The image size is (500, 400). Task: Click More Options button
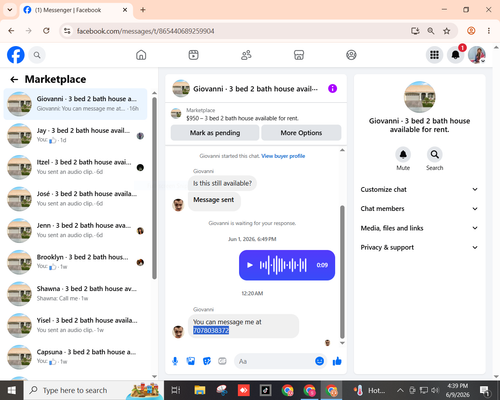(x=301, y=133)
